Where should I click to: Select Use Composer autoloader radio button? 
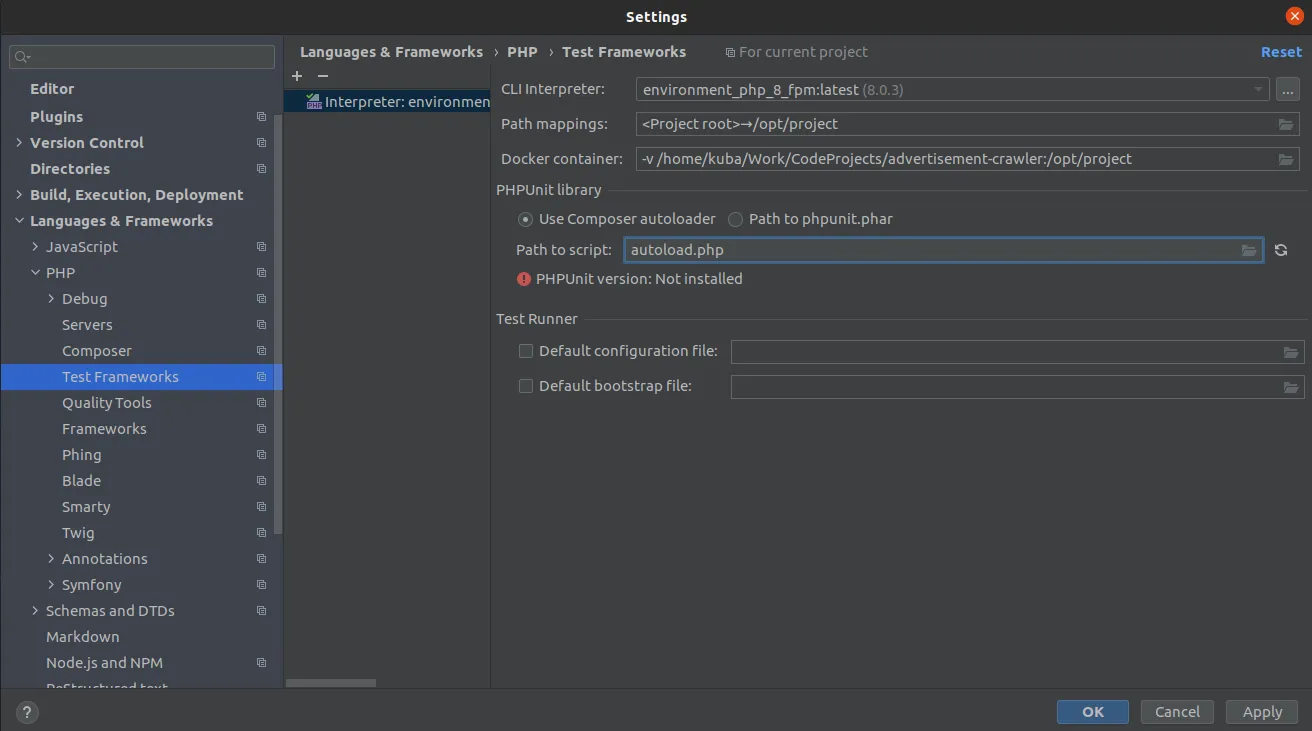[525, 219]
